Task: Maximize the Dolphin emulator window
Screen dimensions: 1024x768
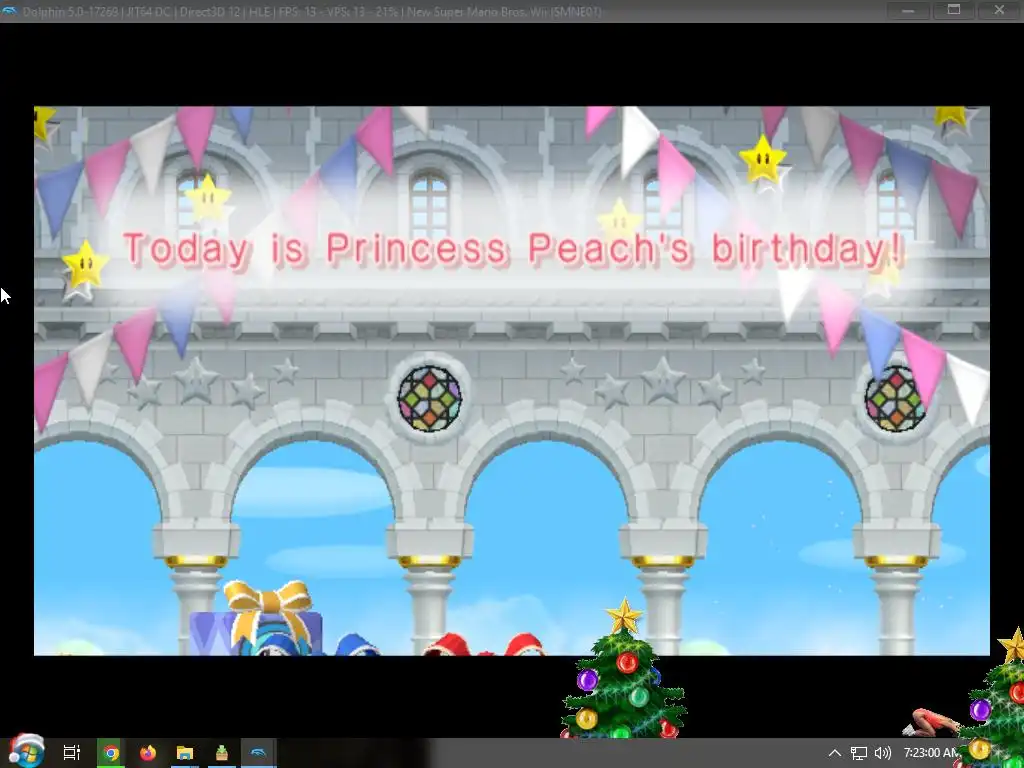Action: tap(953, 10)
